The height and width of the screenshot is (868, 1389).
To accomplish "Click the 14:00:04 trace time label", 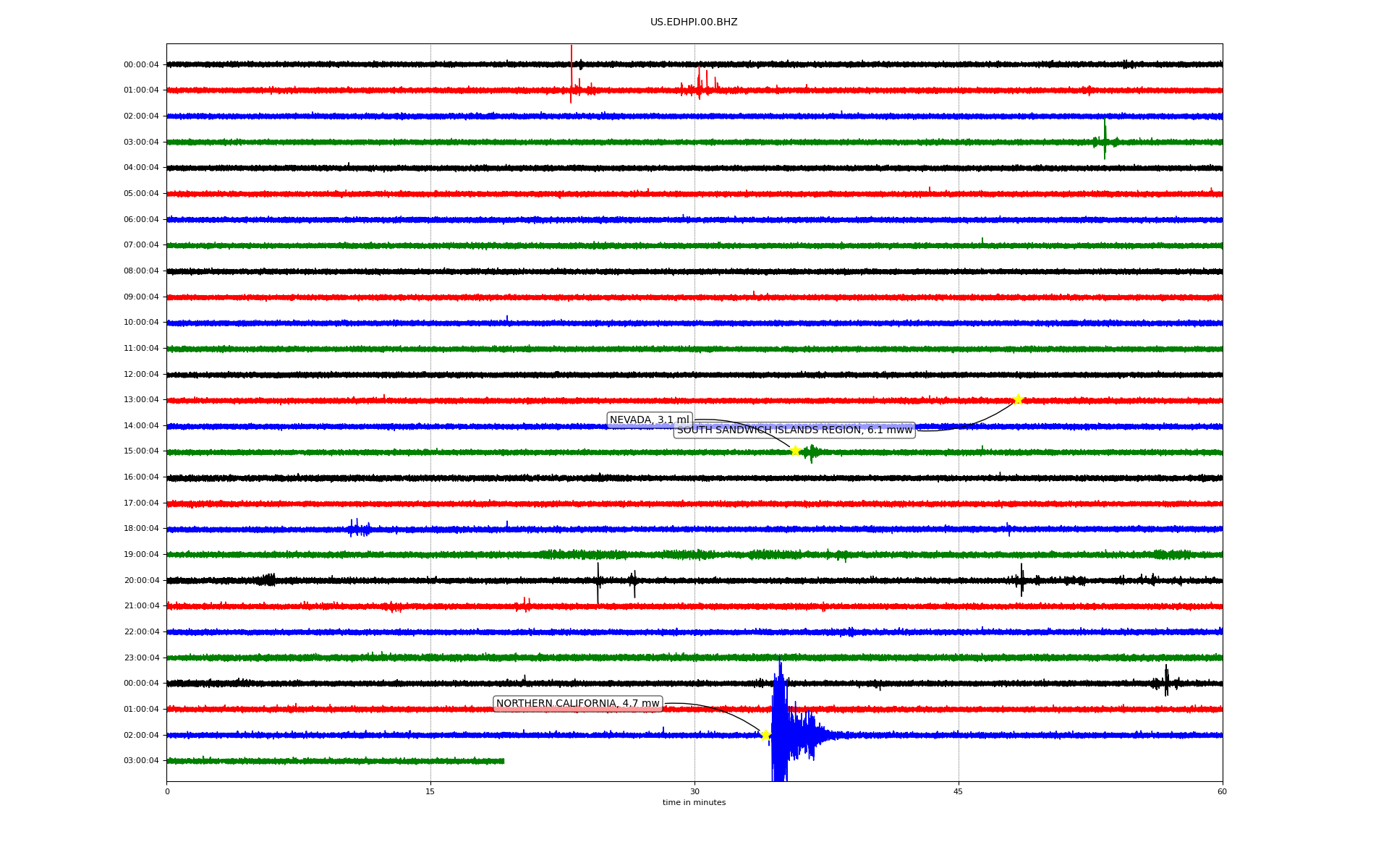I will click(141, 426).
